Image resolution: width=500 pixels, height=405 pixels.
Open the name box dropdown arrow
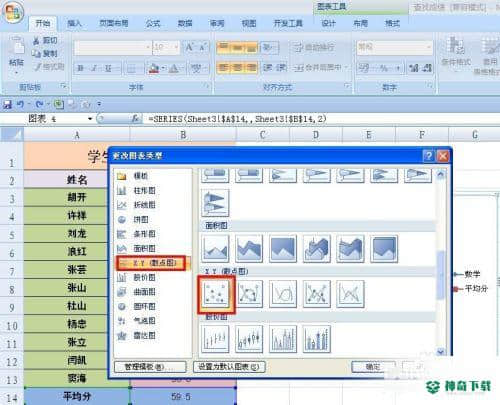(90, 119)
